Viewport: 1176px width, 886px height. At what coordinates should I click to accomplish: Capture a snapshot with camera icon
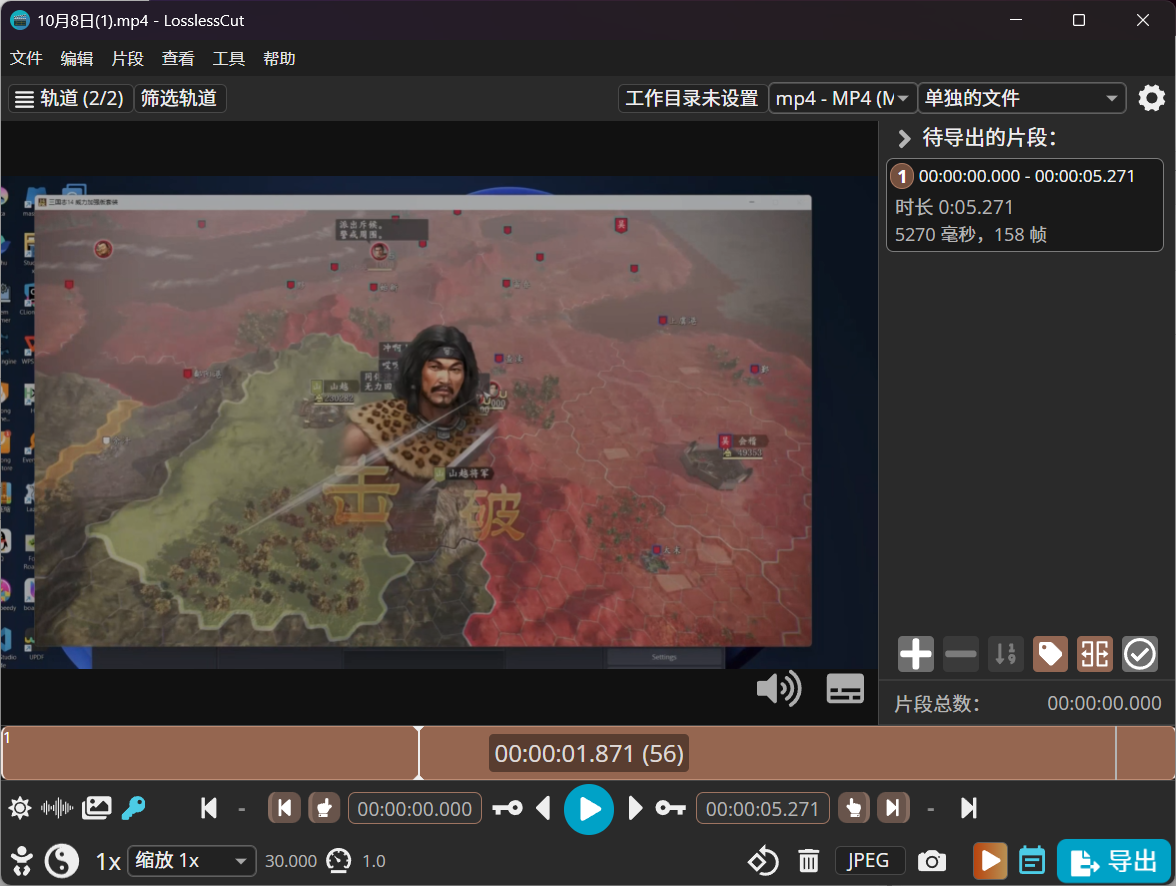932,861
